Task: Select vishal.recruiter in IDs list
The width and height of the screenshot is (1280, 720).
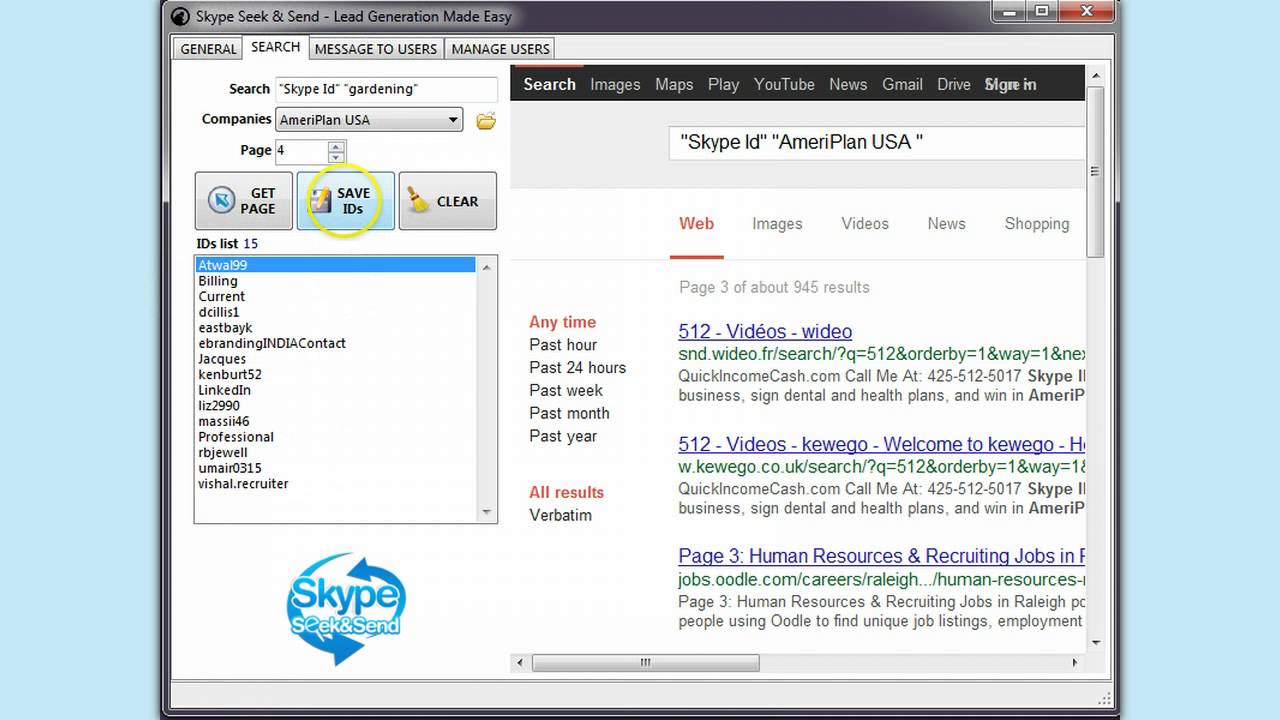Action: (x=335, y=484)
